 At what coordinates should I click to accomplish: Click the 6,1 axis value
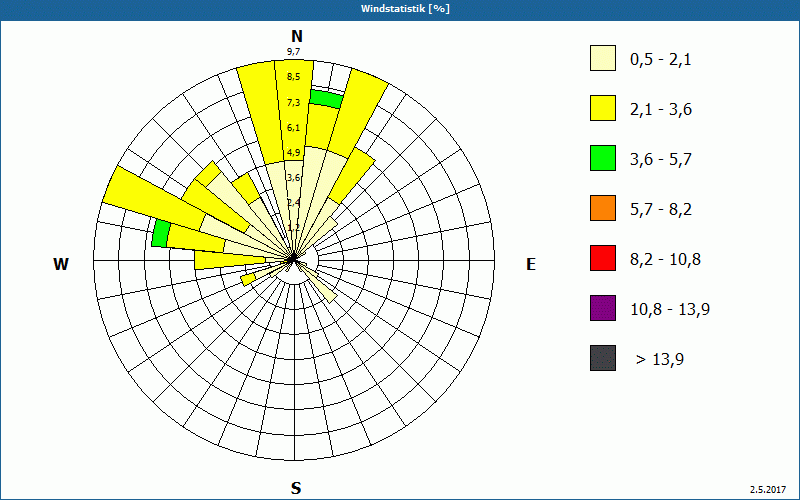(x=293, y=128)
